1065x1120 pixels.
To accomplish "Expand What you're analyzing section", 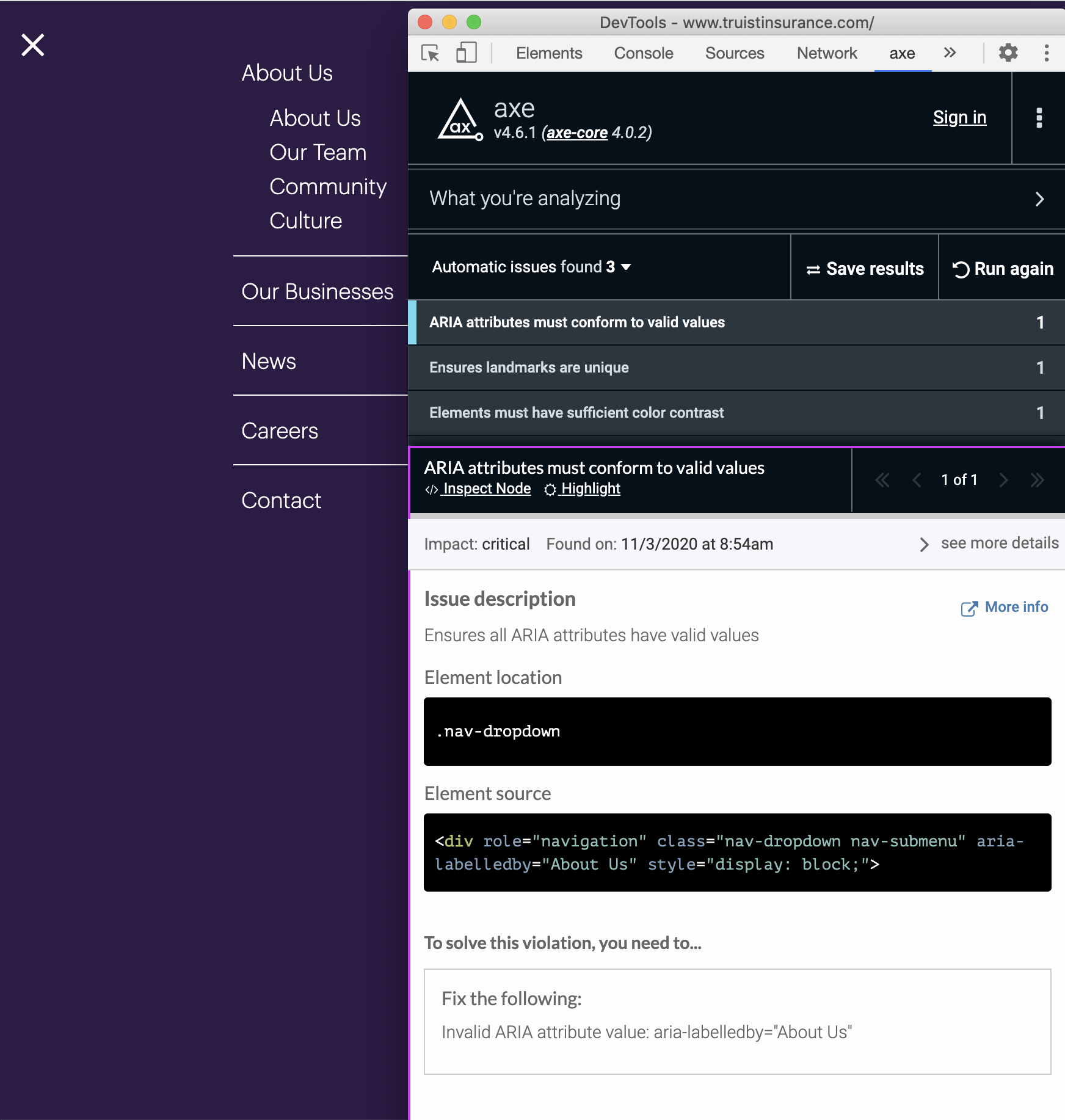I will (x=736, y=198).
